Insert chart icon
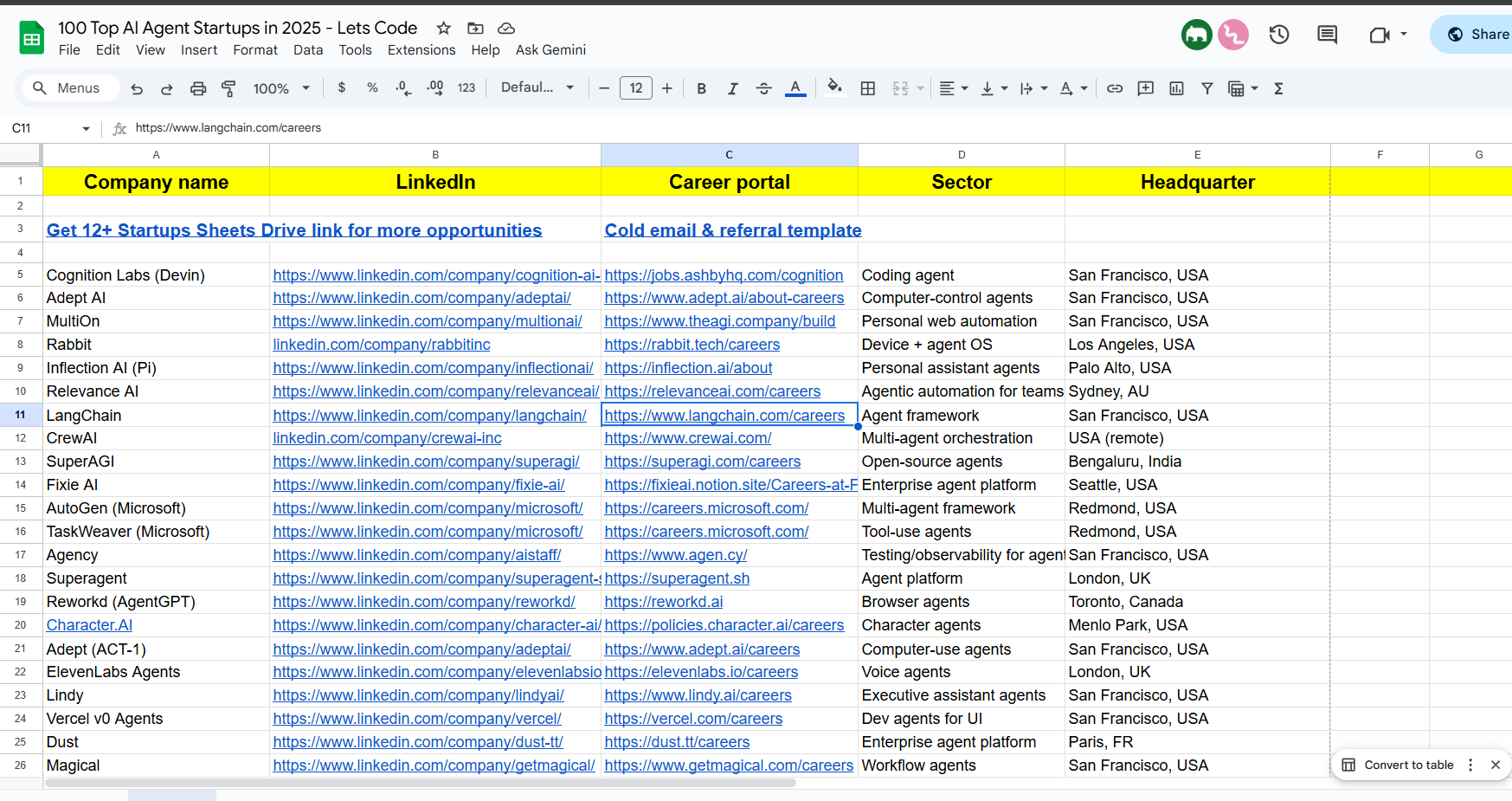This screenshot has height=801, width=1512. click(1177, 88)
